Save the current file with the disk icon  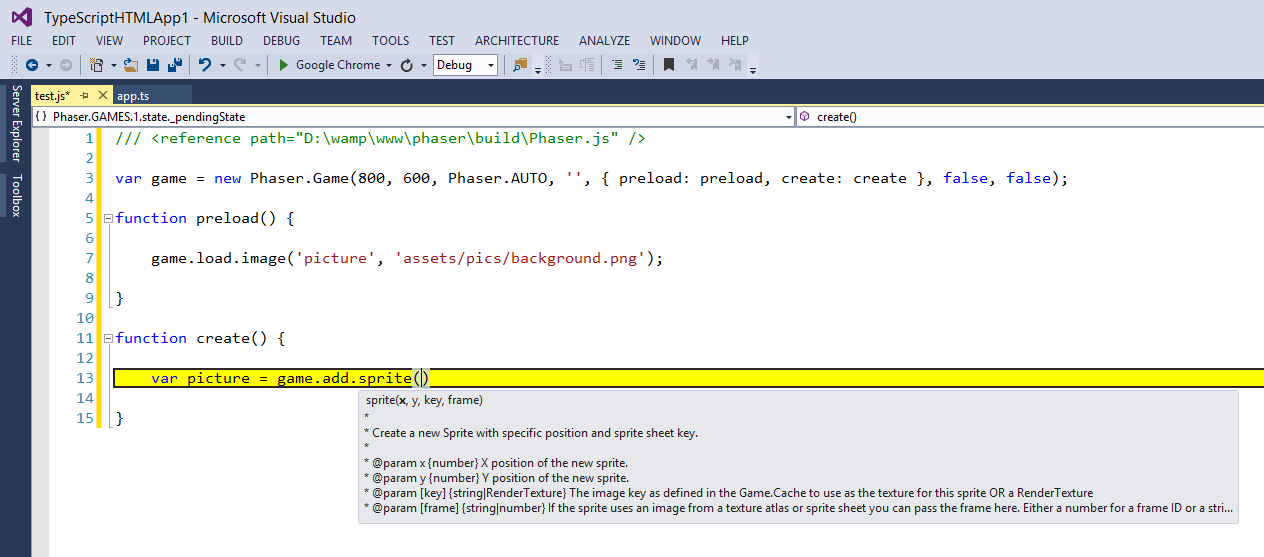point(153,65)
